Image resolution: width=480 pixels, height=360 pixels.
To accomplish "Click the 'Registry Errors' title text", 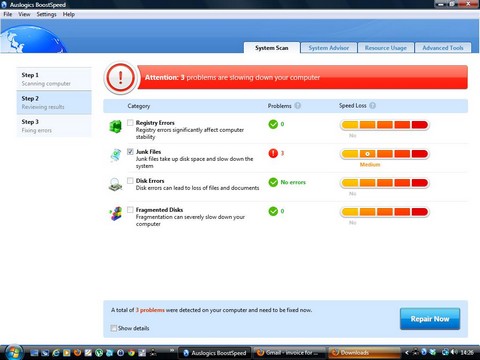I will click(155, 123).
